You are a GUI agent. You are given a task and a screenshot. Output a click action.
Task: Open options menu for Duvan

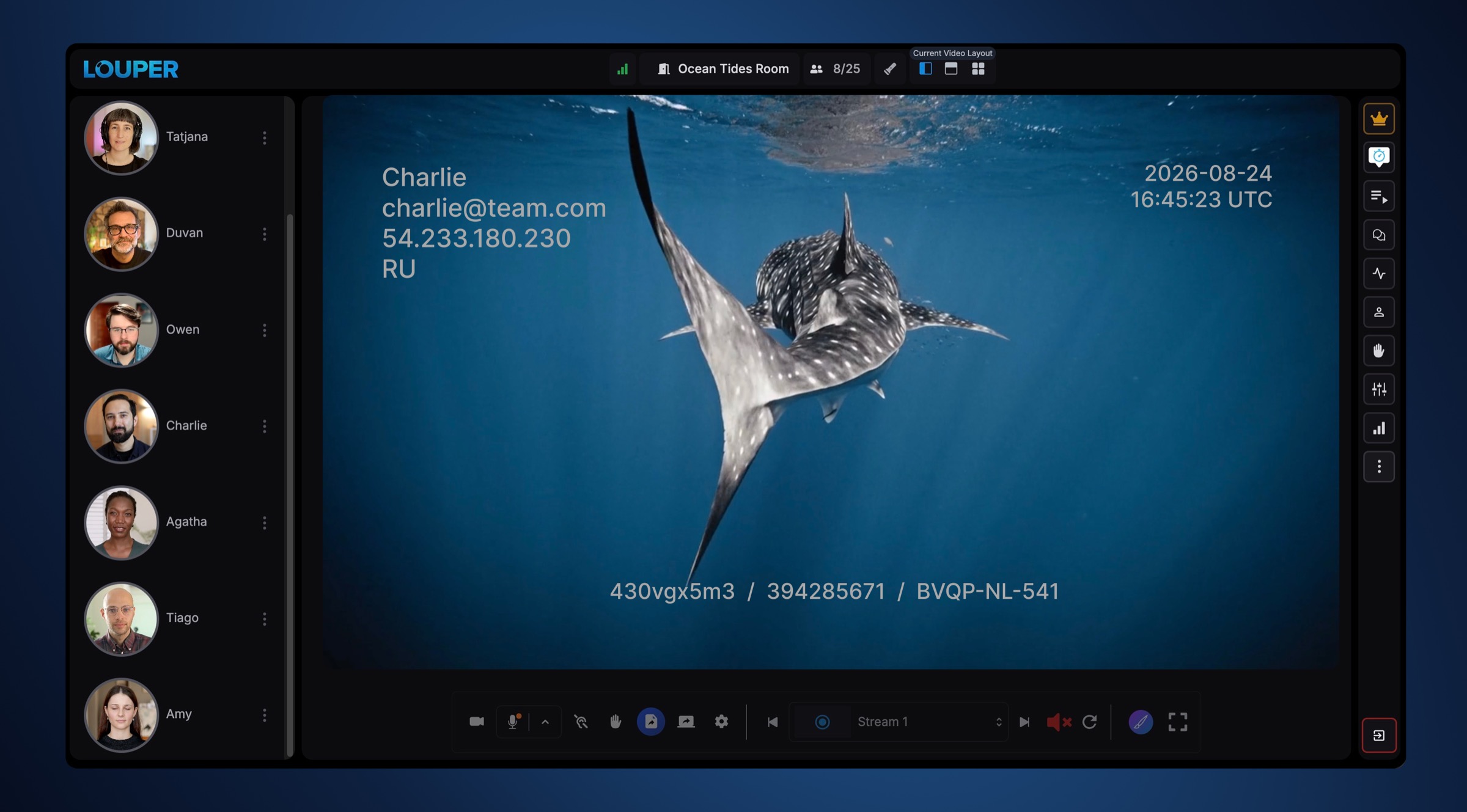coord(265,234)
